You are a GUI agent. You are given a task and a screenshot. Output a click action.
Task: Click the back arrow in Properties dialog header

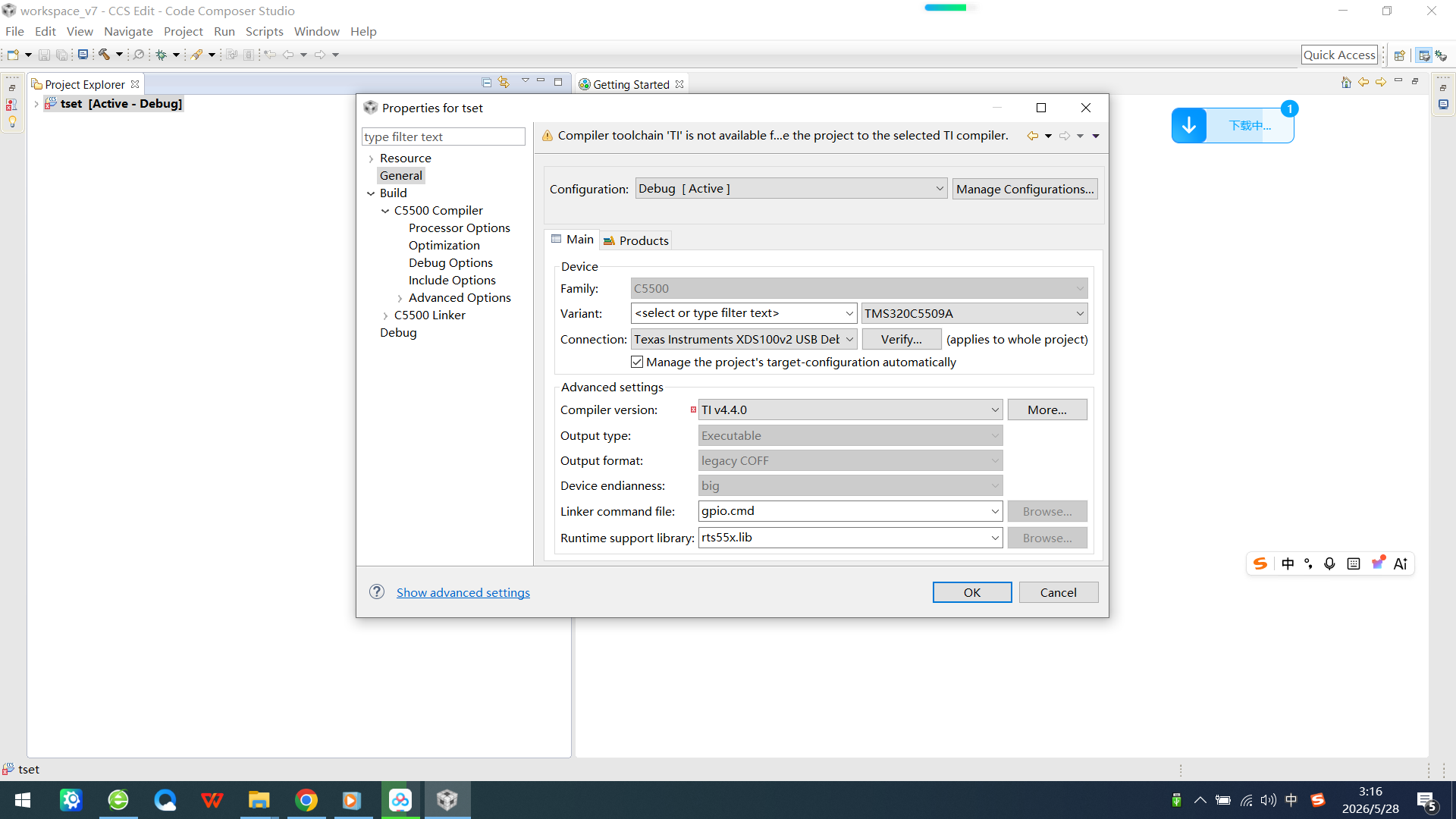[1033, 136]
